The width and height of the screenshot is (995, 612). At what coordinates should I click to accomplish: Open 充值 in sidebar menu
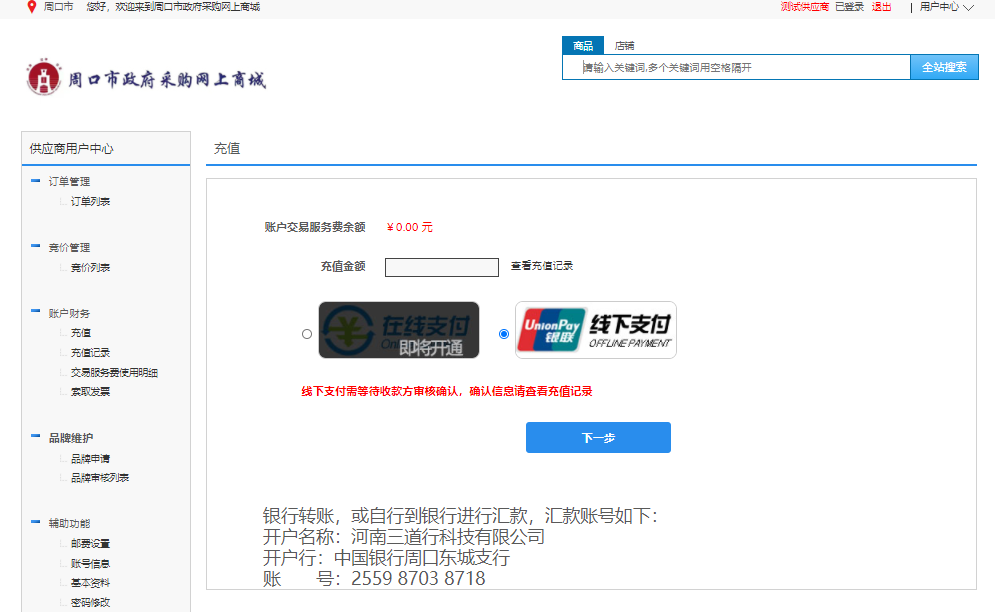pos(81,333)
